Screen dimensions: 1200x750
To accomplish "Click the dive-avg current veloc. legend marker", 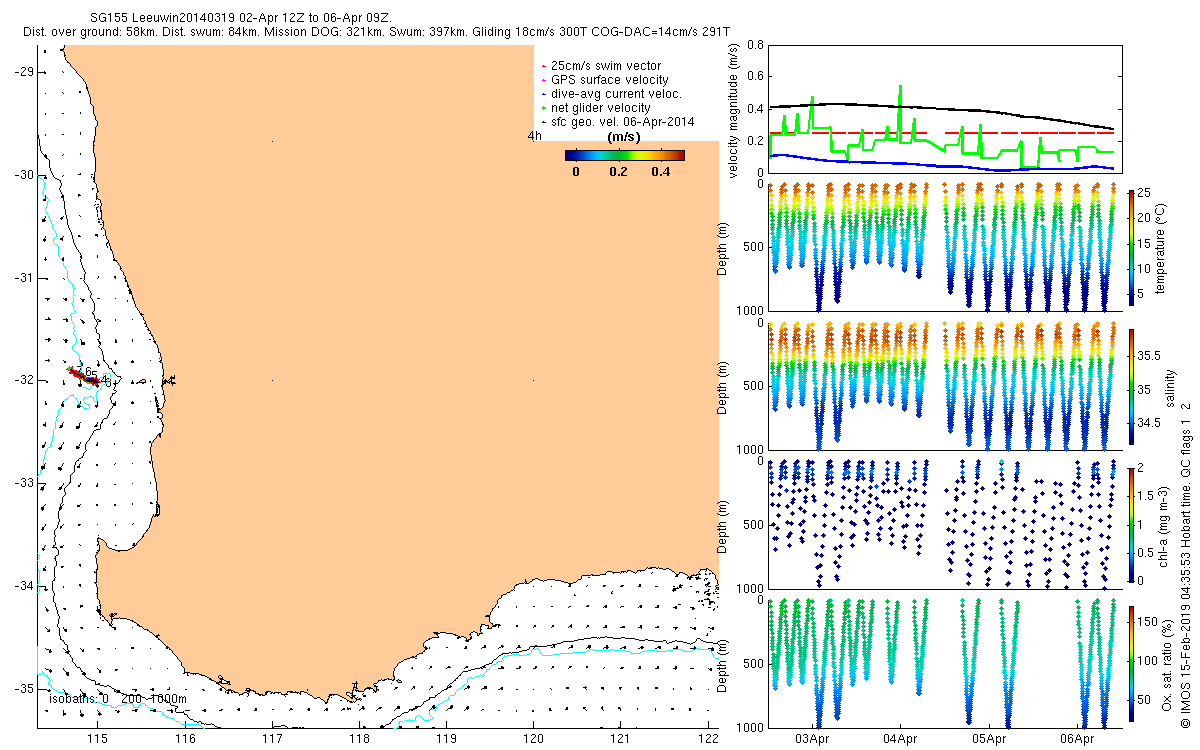I will click(x=543, y=94).
